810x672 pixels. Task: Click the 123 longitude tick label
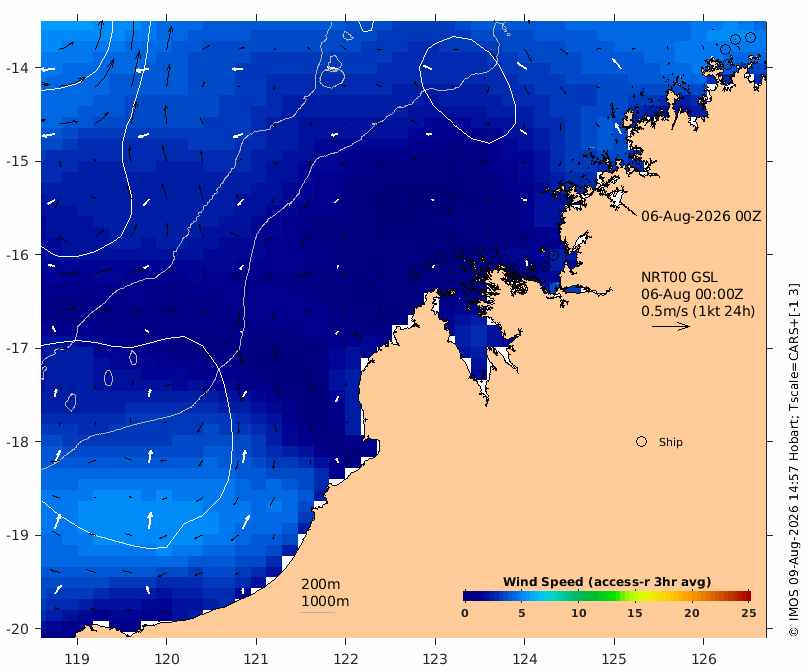pyautogui.click(x=435, y=659)
